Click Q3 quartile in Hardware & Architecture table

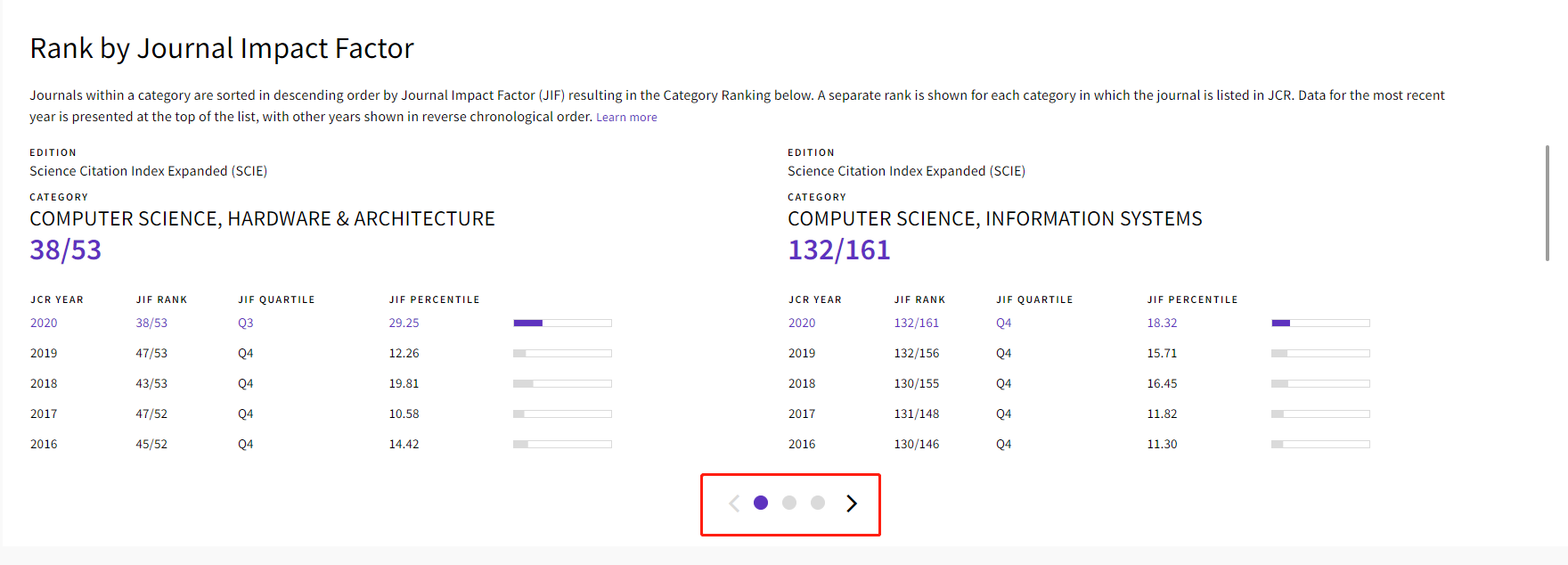246,323
